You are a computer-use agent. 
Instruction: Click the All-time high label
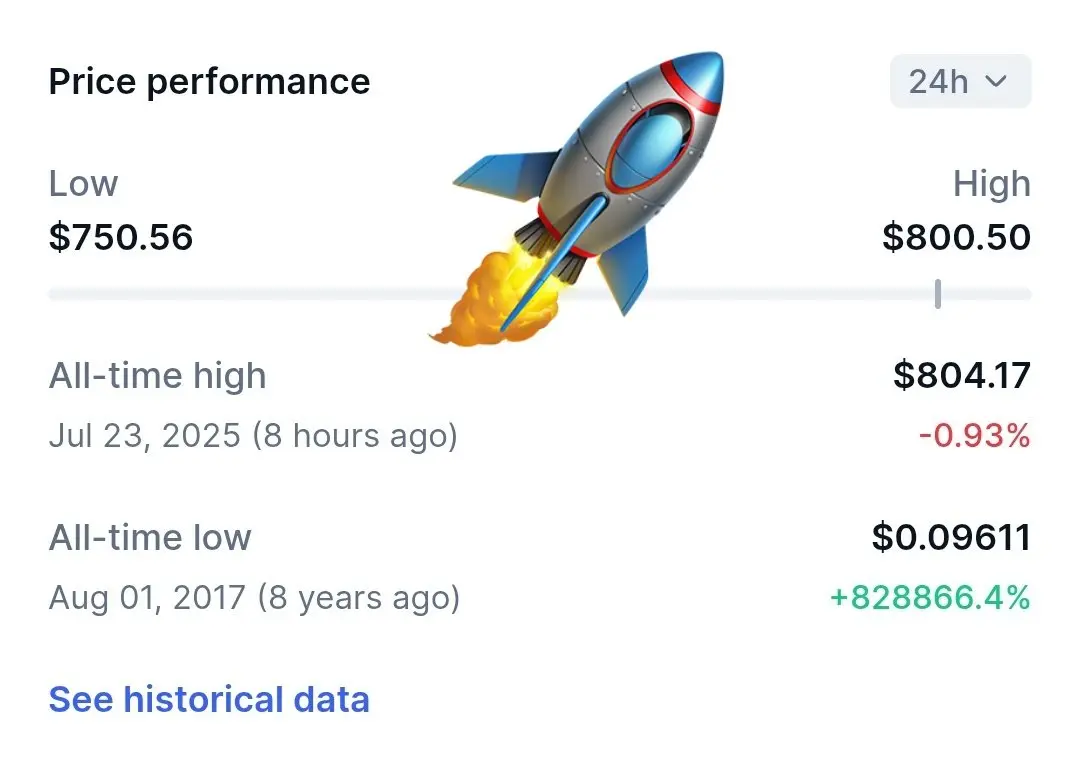click(x=157, y=376)
